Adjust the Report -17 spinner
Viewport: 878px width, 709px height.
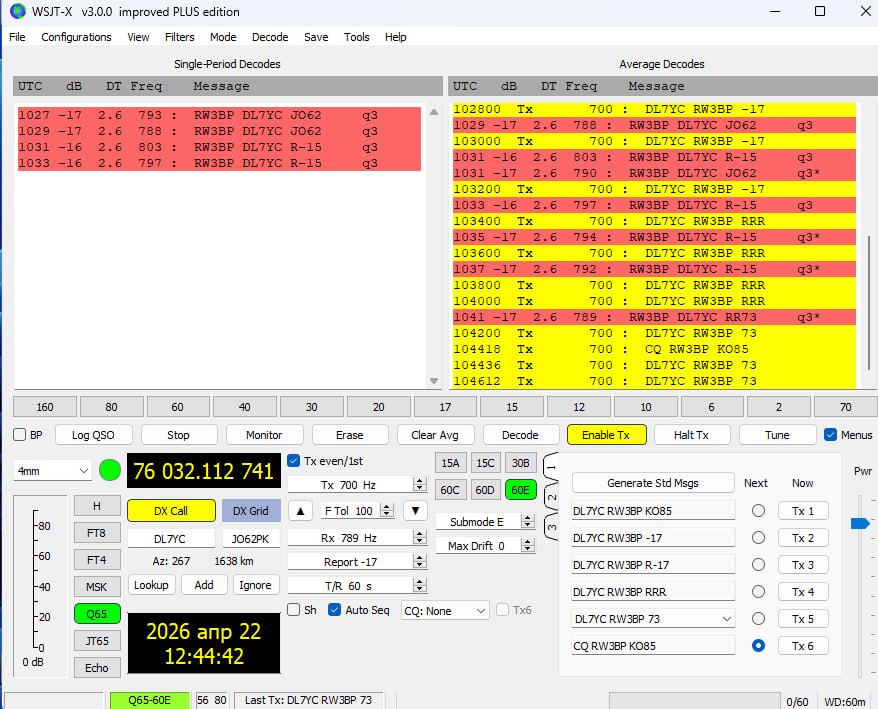point(419,562)
